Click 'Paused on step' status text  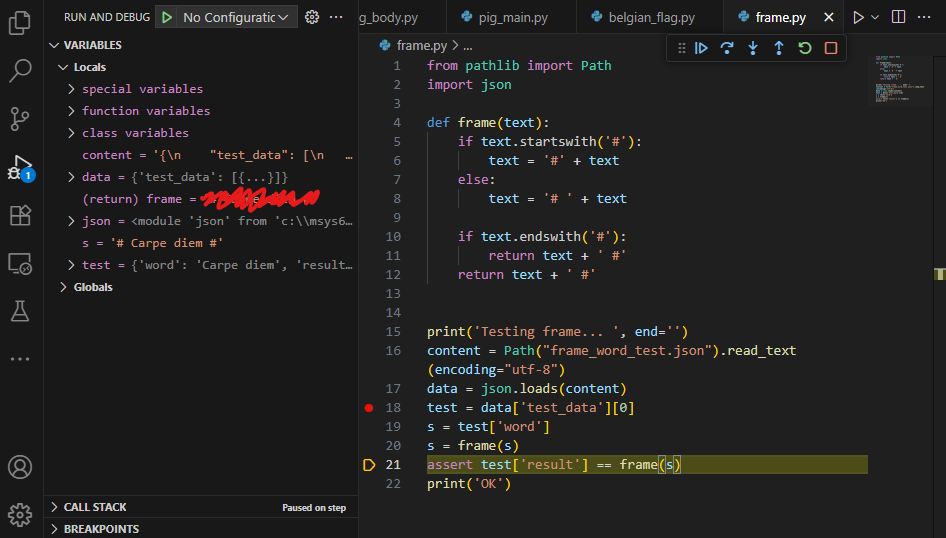314,508
